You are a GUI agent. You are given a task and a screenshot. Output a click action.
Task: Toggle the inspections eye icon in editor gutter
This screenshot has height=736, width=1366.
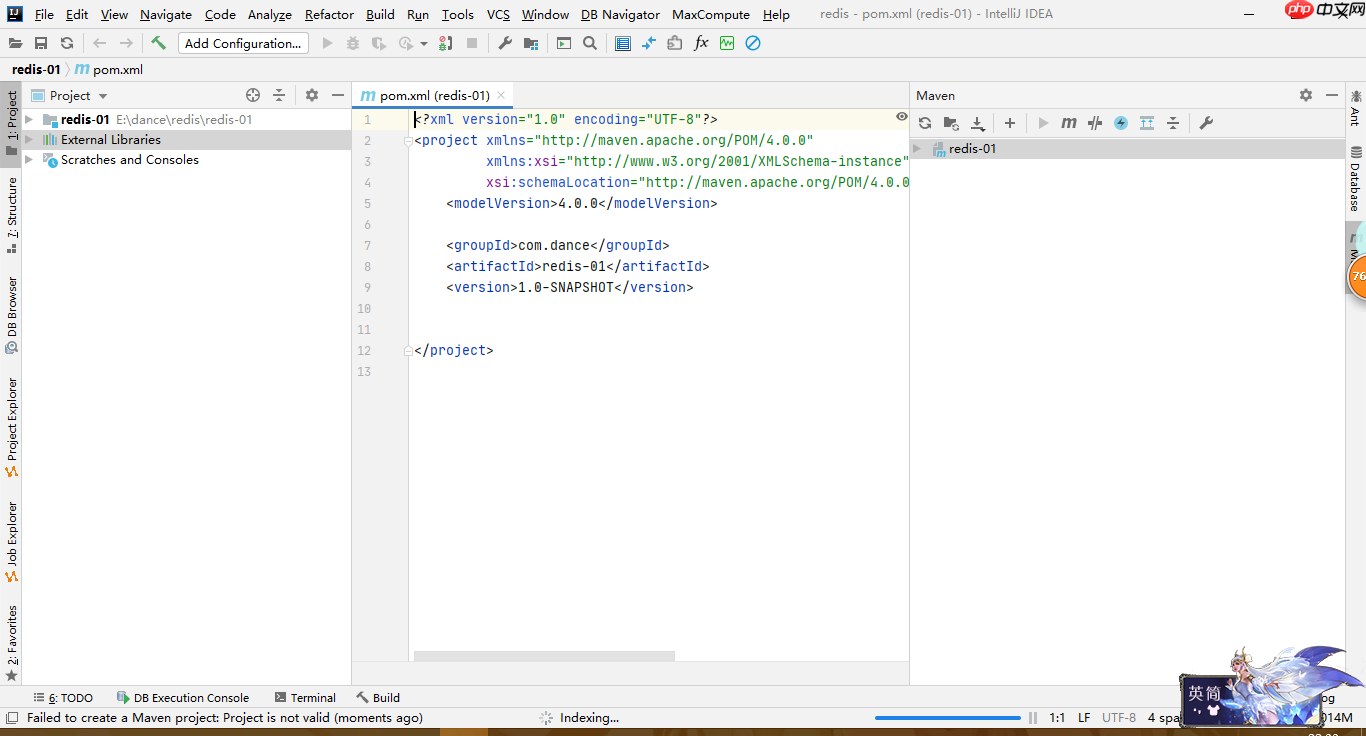click(900, 117)
